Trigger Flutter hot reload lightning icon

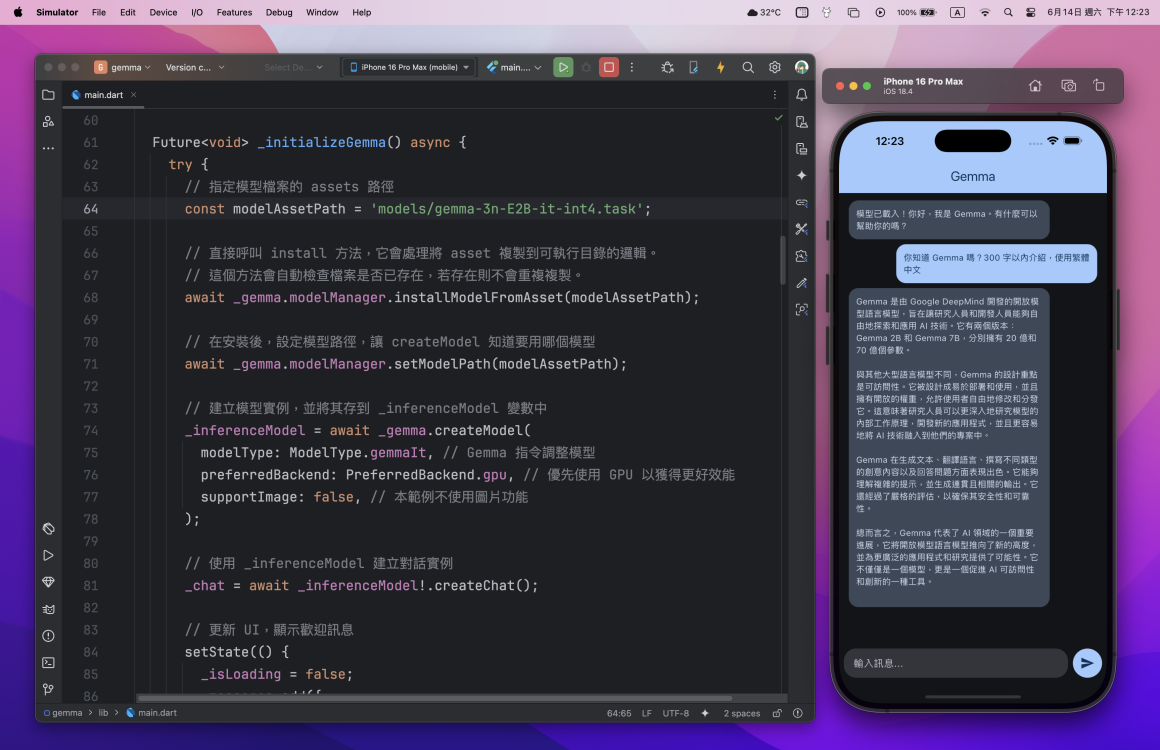720,67
